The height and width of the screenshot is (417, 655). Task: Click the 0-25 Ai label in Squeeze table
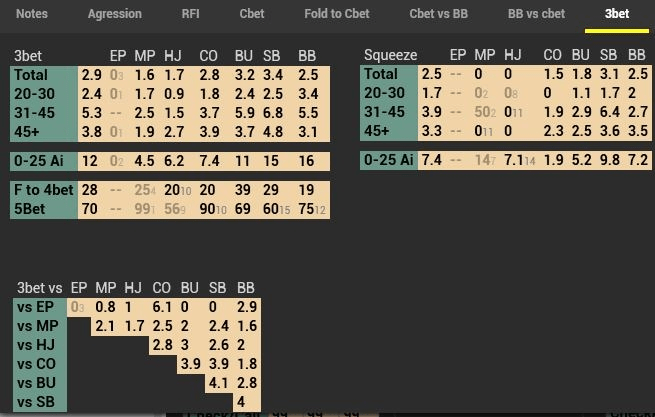(389, 160)
